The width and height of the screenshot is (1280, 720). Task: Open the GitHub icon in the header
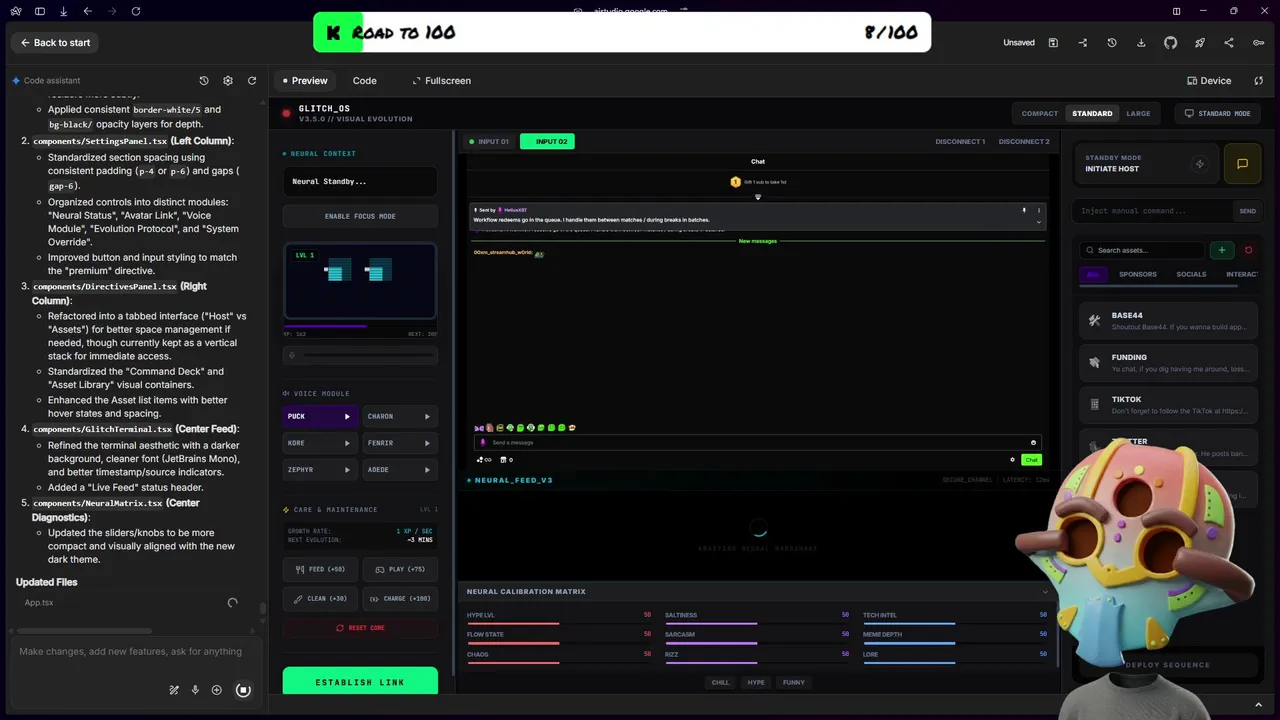(1170, 43)
